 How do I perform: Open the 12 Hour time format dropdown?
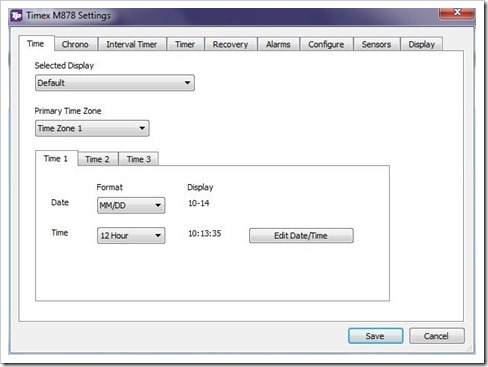tap(131, 236)
